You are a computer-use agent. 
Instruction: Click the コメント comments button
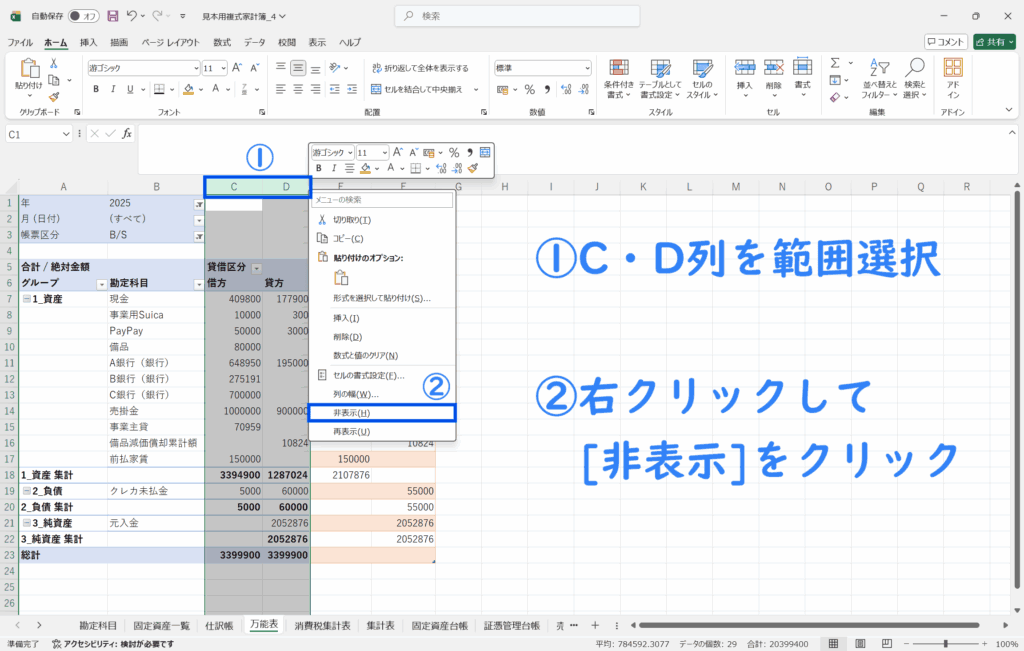[946, 42]
